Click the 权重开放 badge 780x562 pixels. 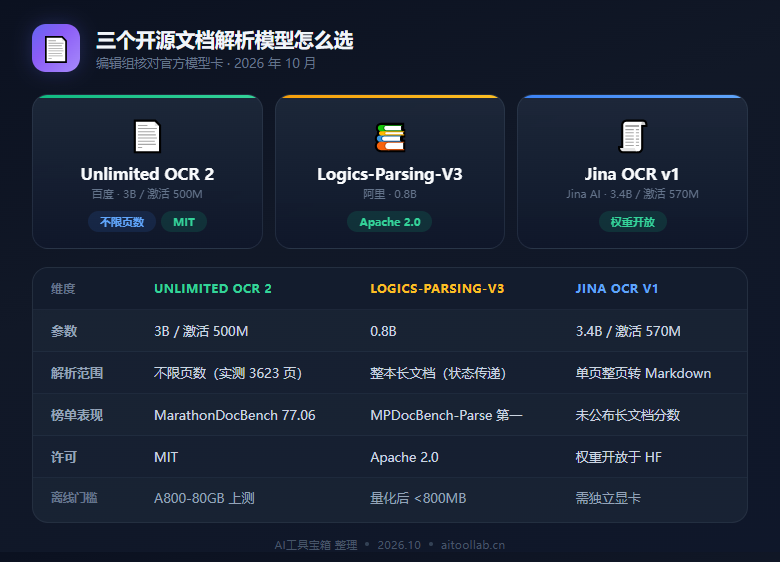click(x=632, y=222)
